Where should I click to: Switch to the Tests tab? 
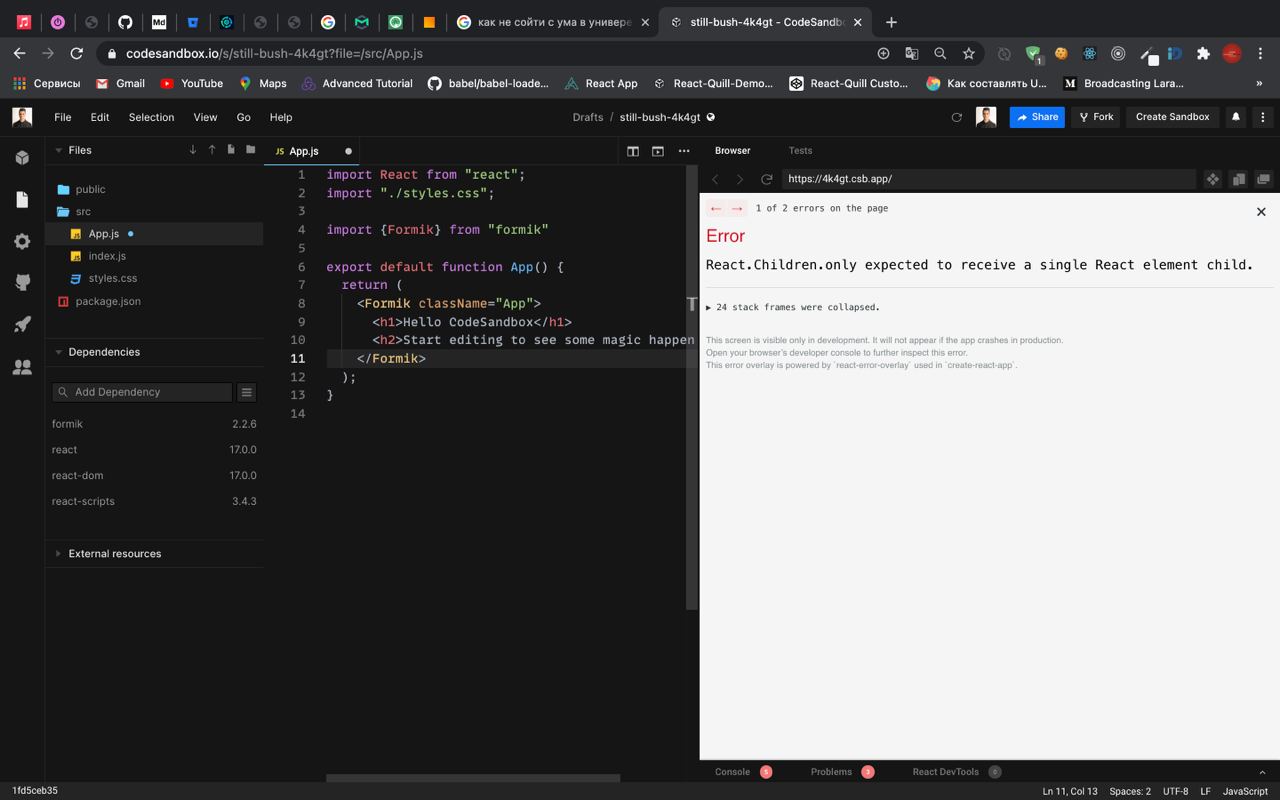click(x=800, y=151)
